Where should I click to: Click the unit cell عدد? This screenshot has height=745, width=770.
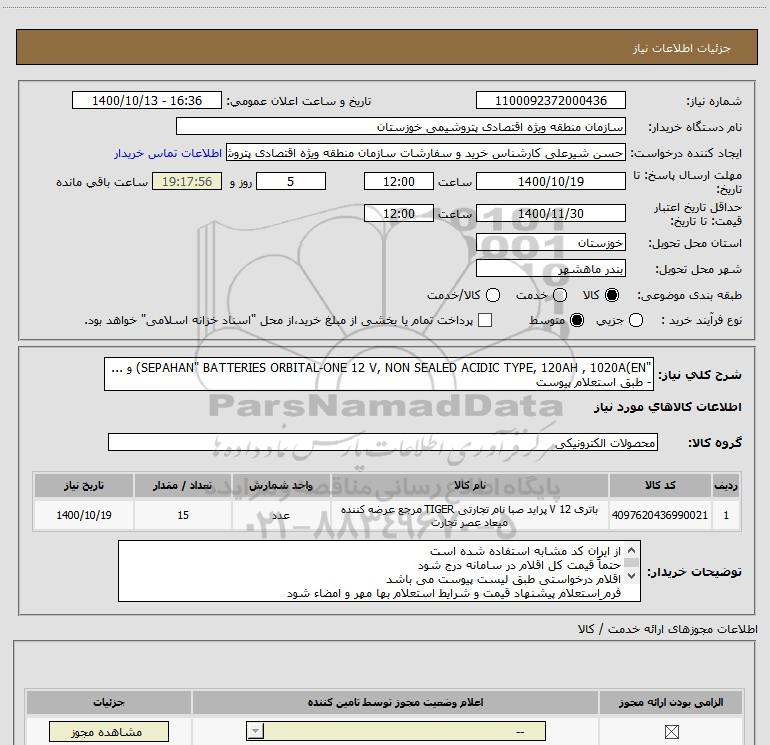[x=281, y=515]
